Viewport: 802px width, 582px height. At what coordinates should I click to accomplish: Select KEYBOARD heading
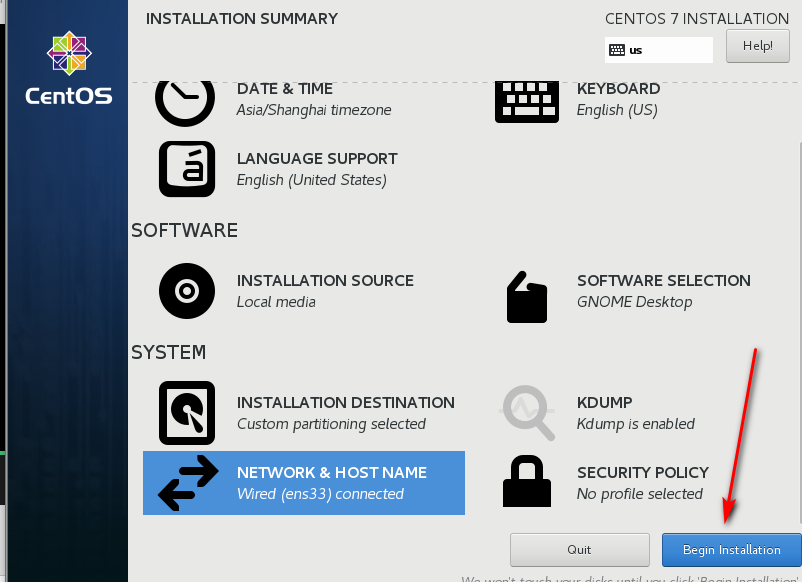tap(618, 88)
